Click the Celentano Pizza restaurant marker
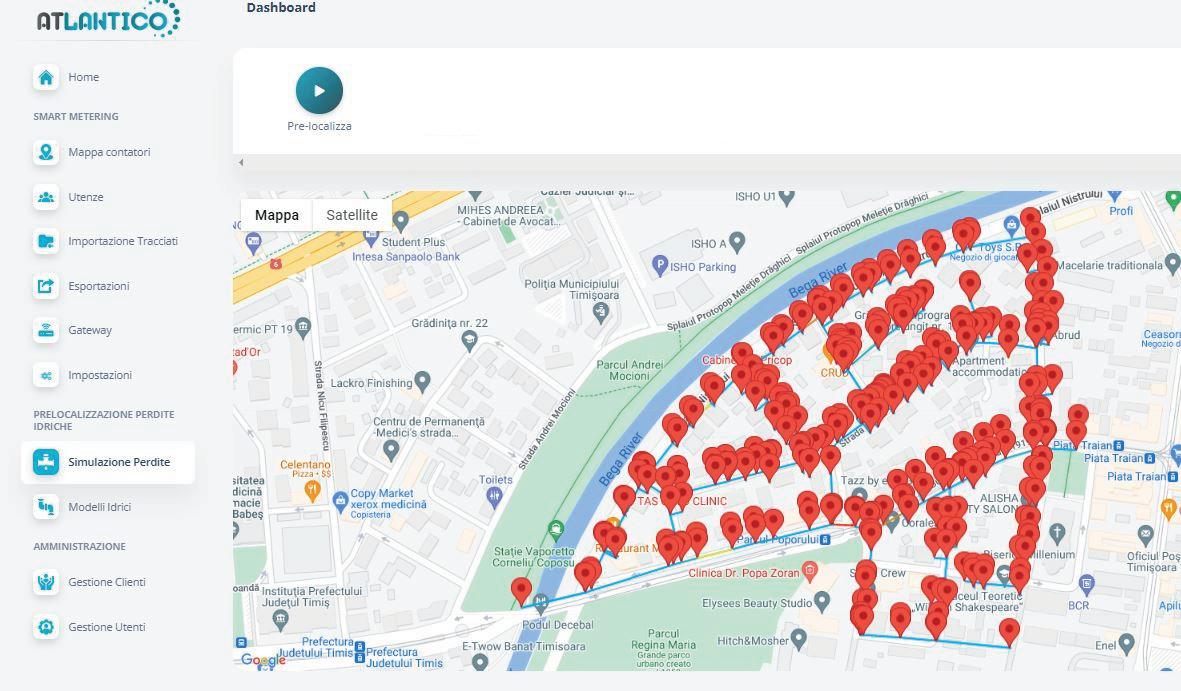The height and width of the screenshot is (691, 1181). pos(312,491)
